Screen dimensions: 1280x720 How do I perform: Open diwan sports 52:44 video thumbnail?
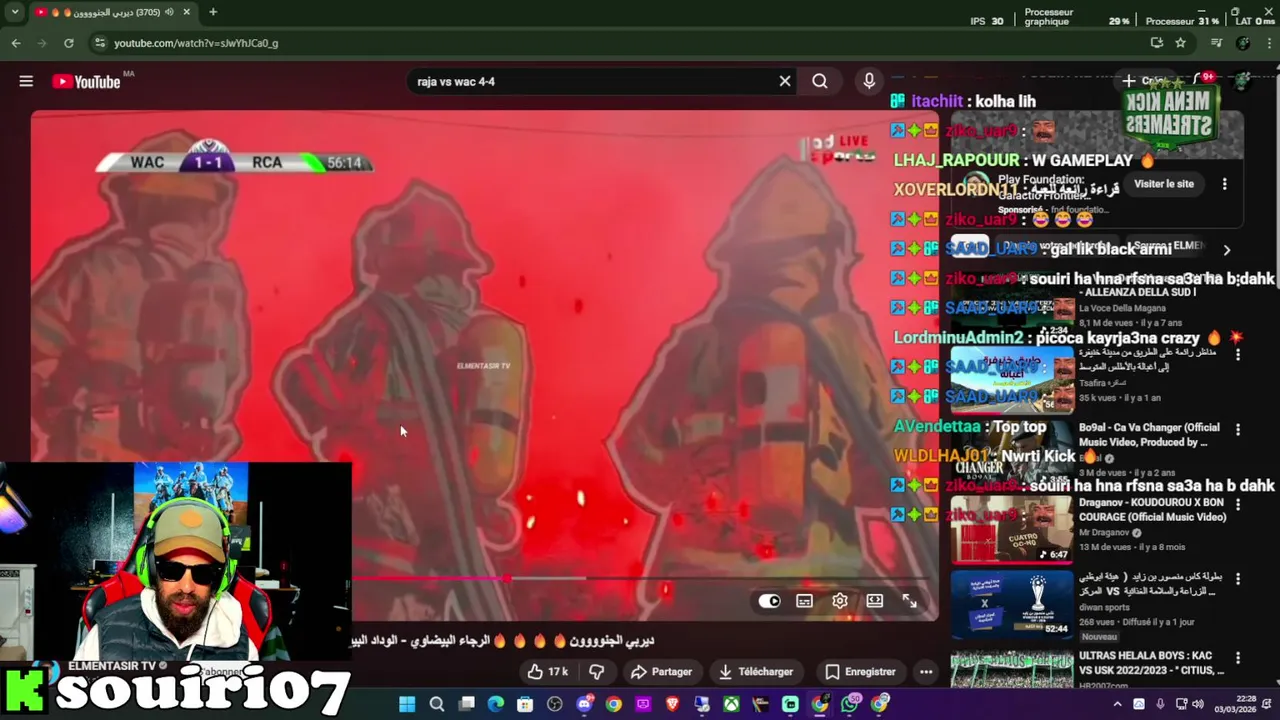coord(1012,603)
